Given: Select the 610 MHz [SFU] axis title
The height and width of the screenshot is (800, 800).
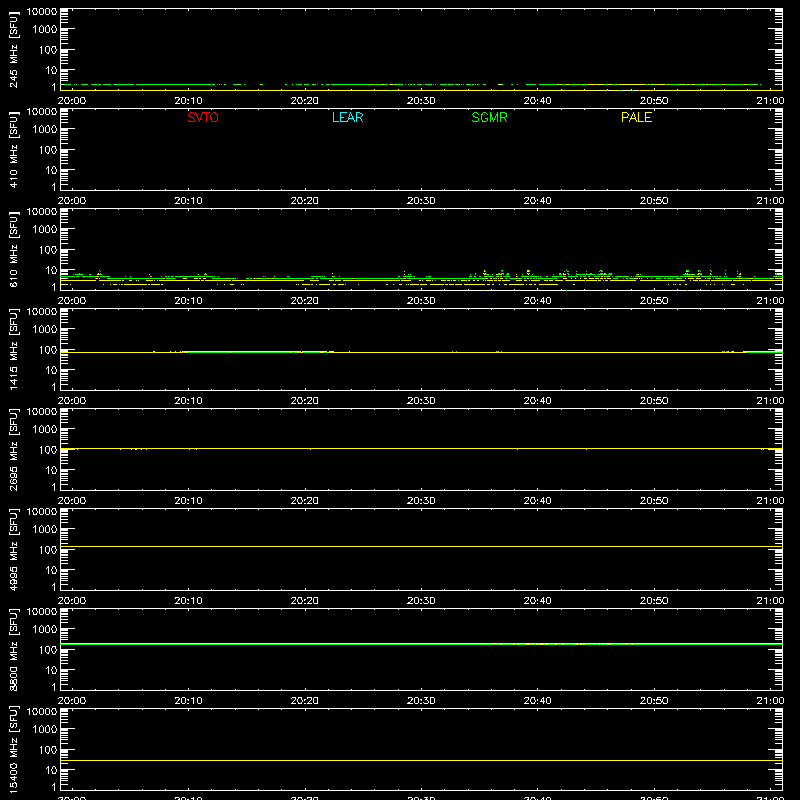Looking at the screenshot, I should (x=13, y=249).
